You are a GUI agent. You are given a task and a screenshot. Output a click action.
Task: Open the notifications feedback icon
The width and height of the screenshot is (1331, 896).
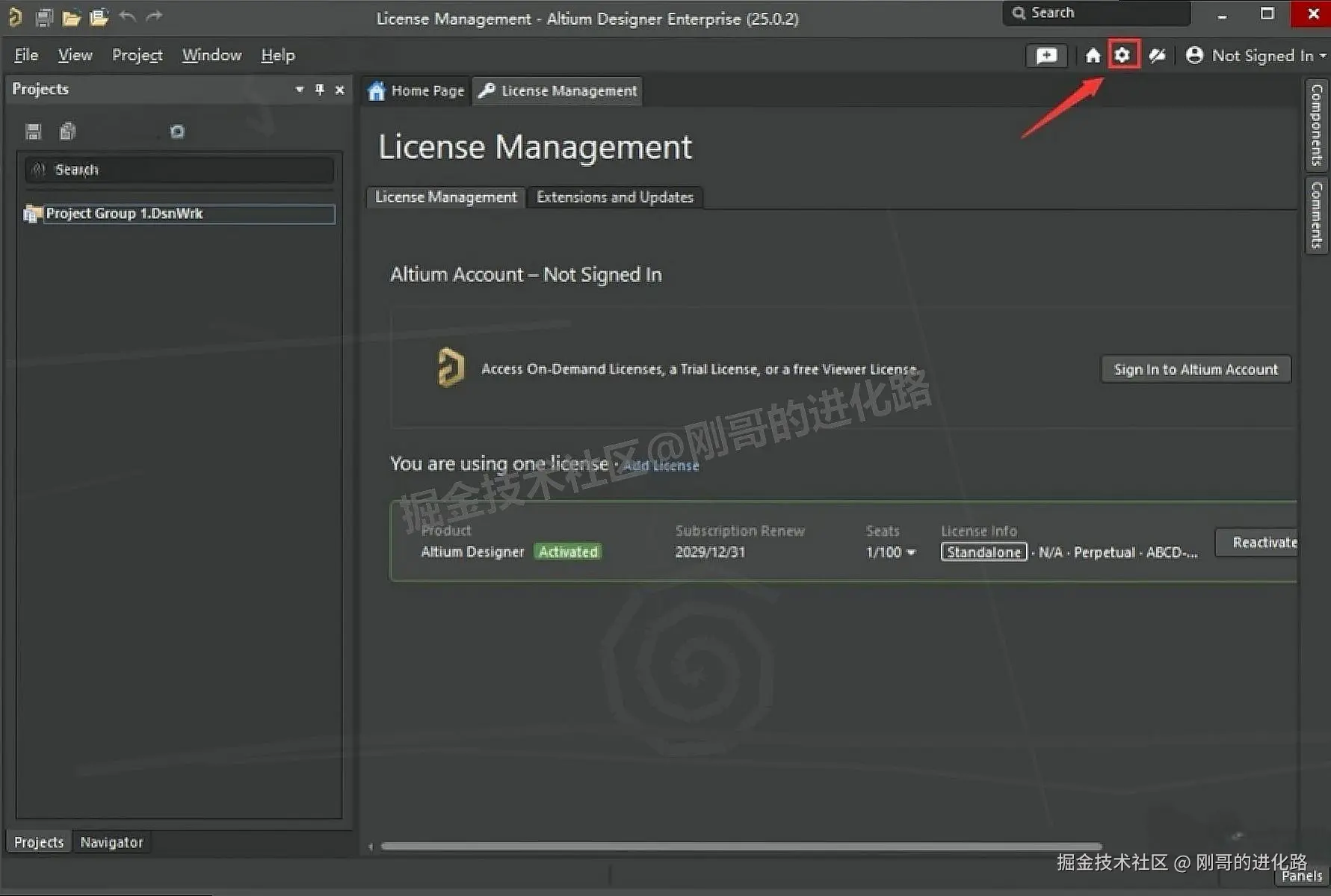1046,55
